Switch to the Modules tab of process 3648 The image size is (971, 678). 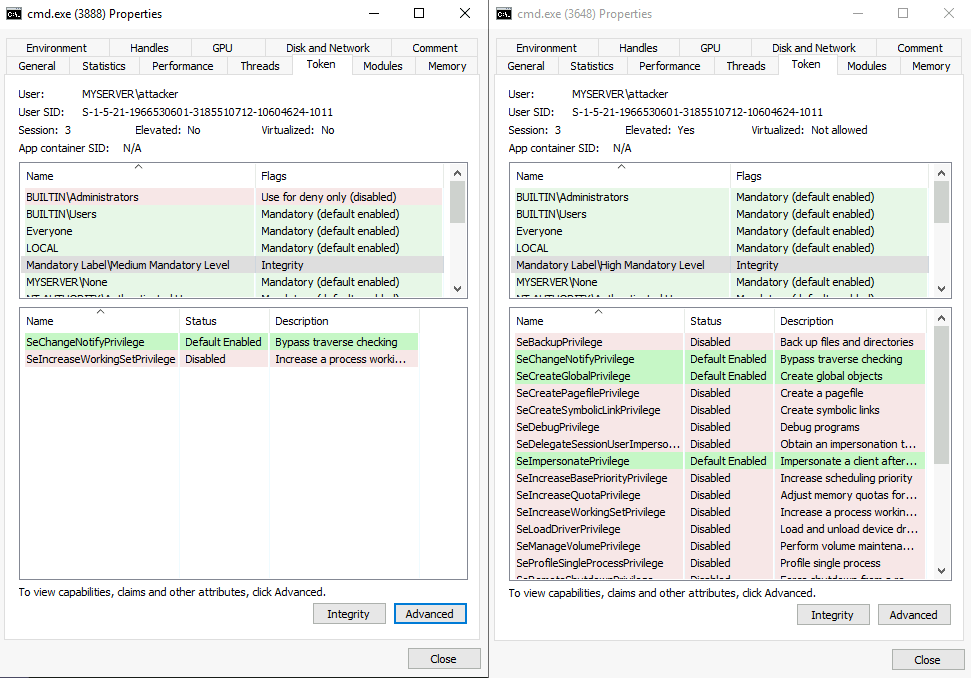click(x=866, y=66)
